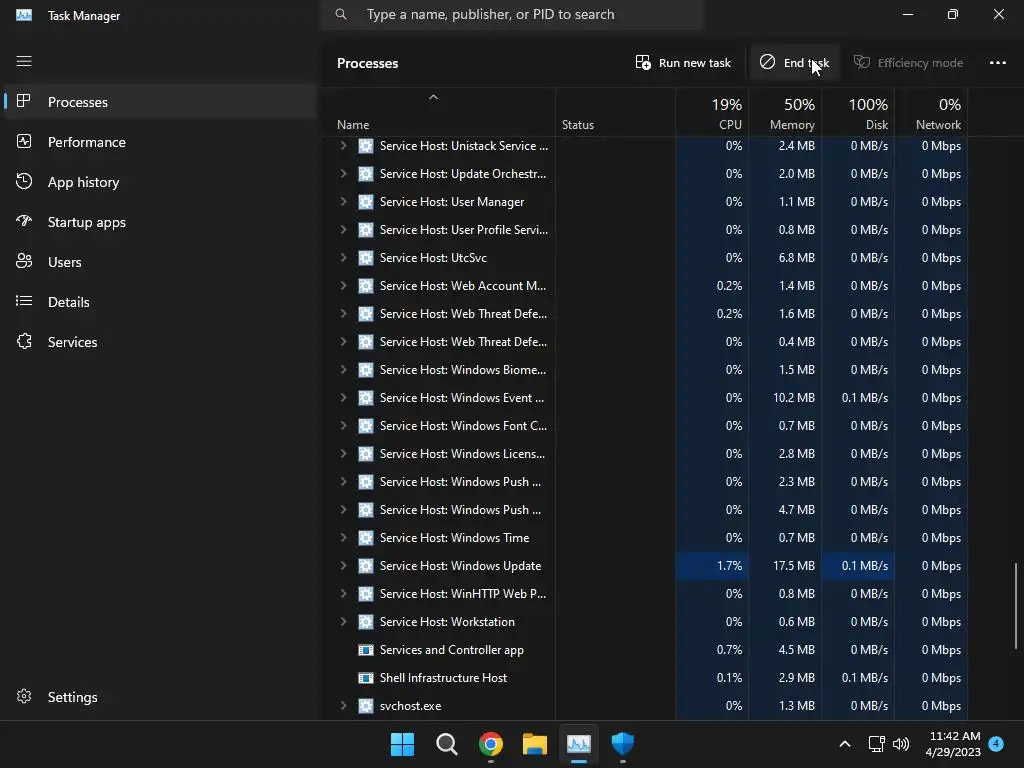The width and height of the screenshot is (1024, 768).
Task: Expand Service Host: Update Orchestr... row
Action: pyautogui.click(x=343, y=174)
